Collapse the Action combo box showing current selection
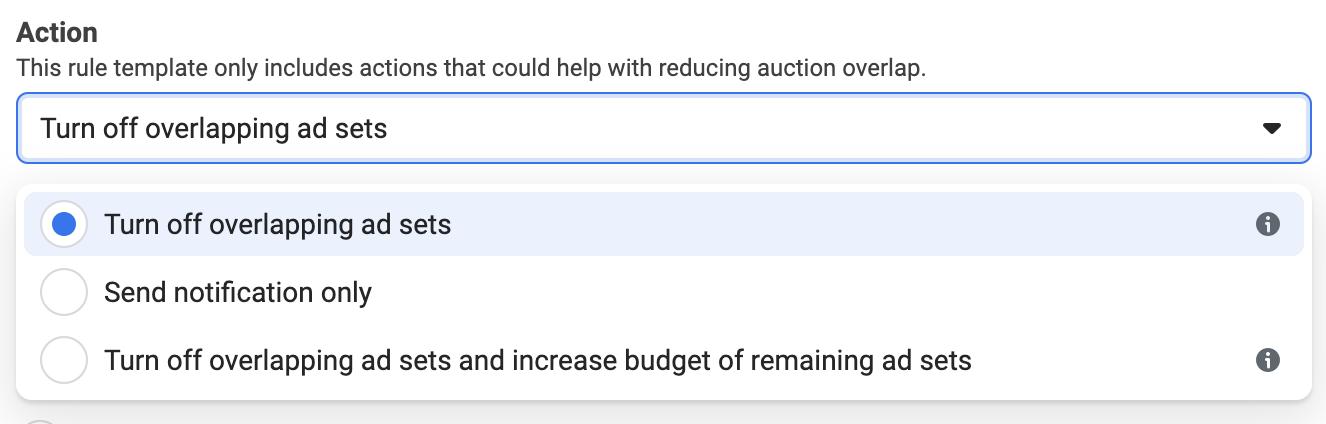Image resolution: width=1326 pixels, height=424 pixels. (x=663, y=129)
